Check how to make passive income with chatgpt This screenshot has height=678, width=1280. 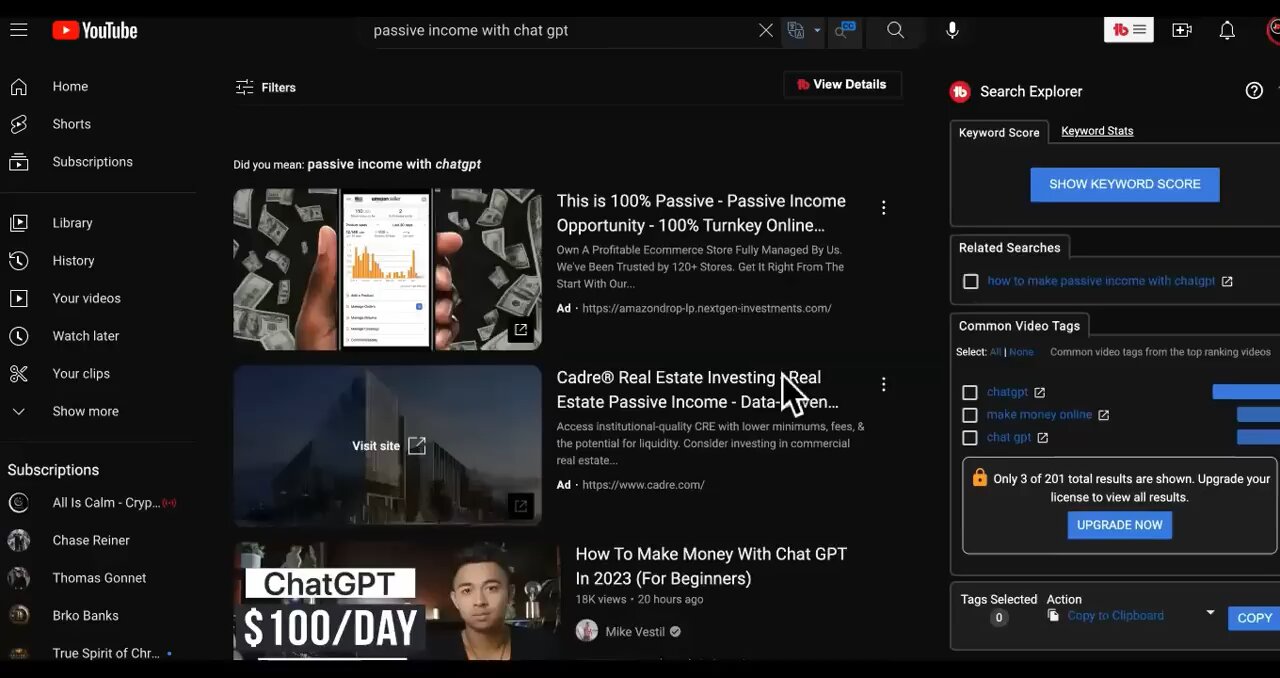coord(970,282)
